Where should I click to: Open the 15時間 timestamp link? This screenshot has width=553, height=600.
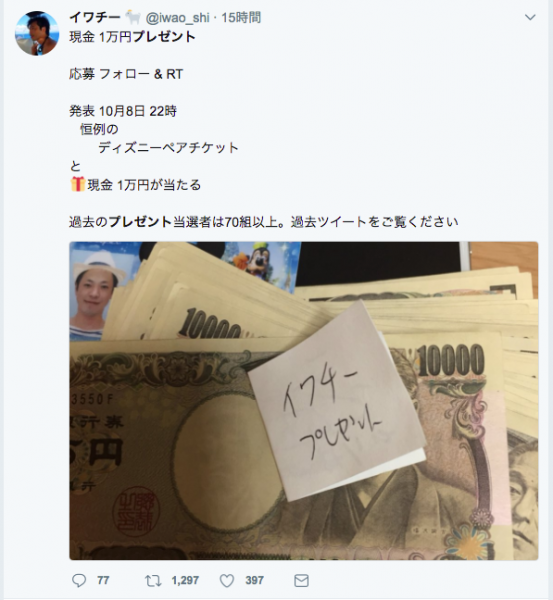click(241, 18)
